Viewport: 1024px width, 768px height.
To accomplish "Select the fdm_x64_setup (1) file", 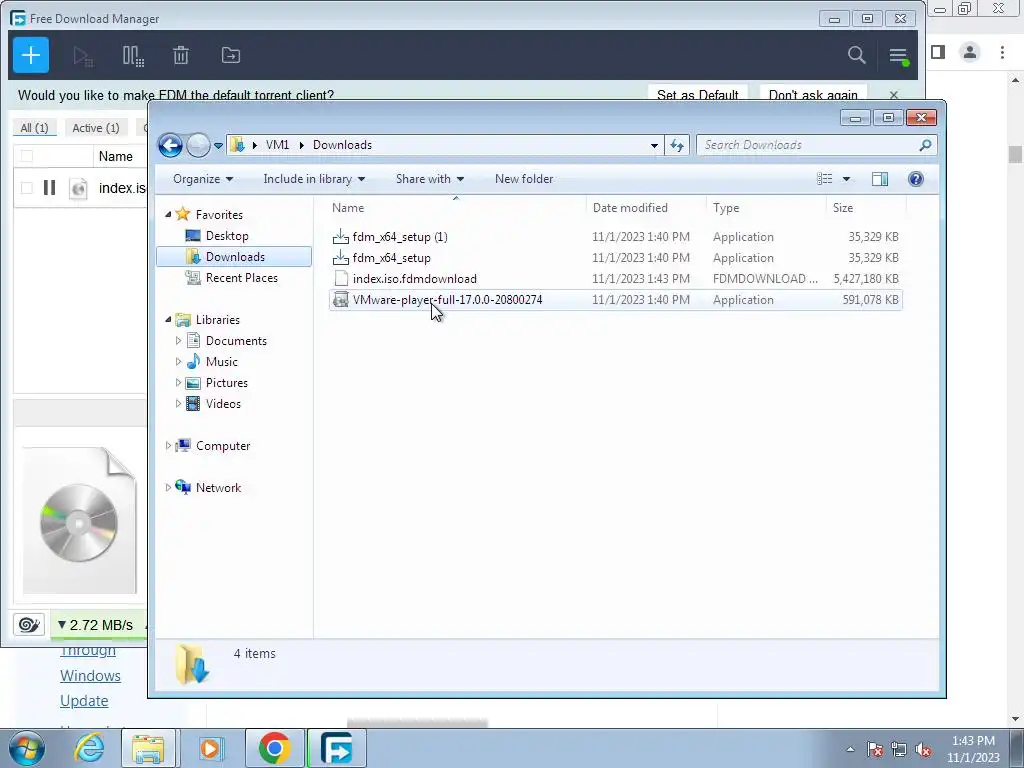I will [615, 237].
